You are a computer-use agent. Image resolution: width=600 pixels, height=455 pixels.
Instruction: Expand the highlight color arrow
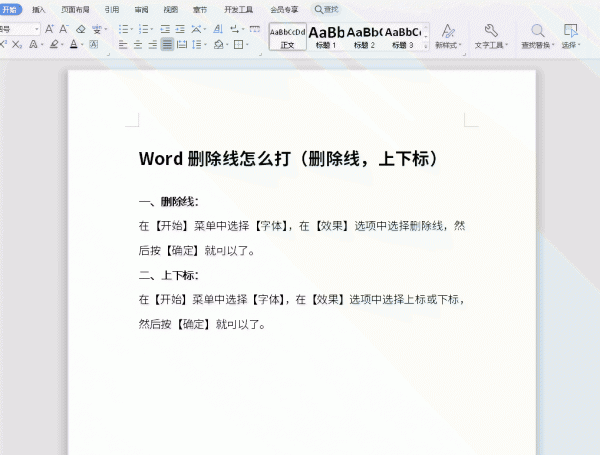[x=63, y=45]
